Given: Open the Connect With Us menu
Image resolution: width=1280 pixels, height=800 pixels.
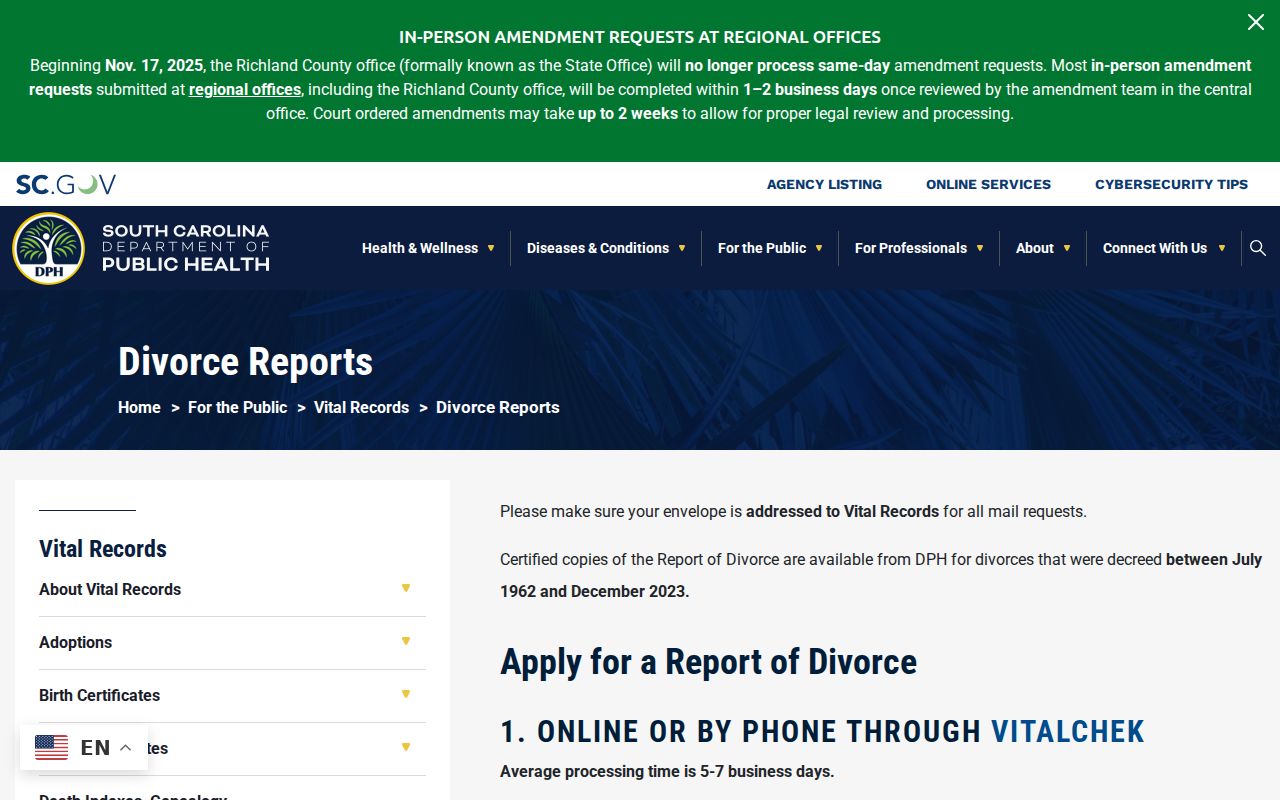Looking at the screenshot, I should click(1155, 248).
